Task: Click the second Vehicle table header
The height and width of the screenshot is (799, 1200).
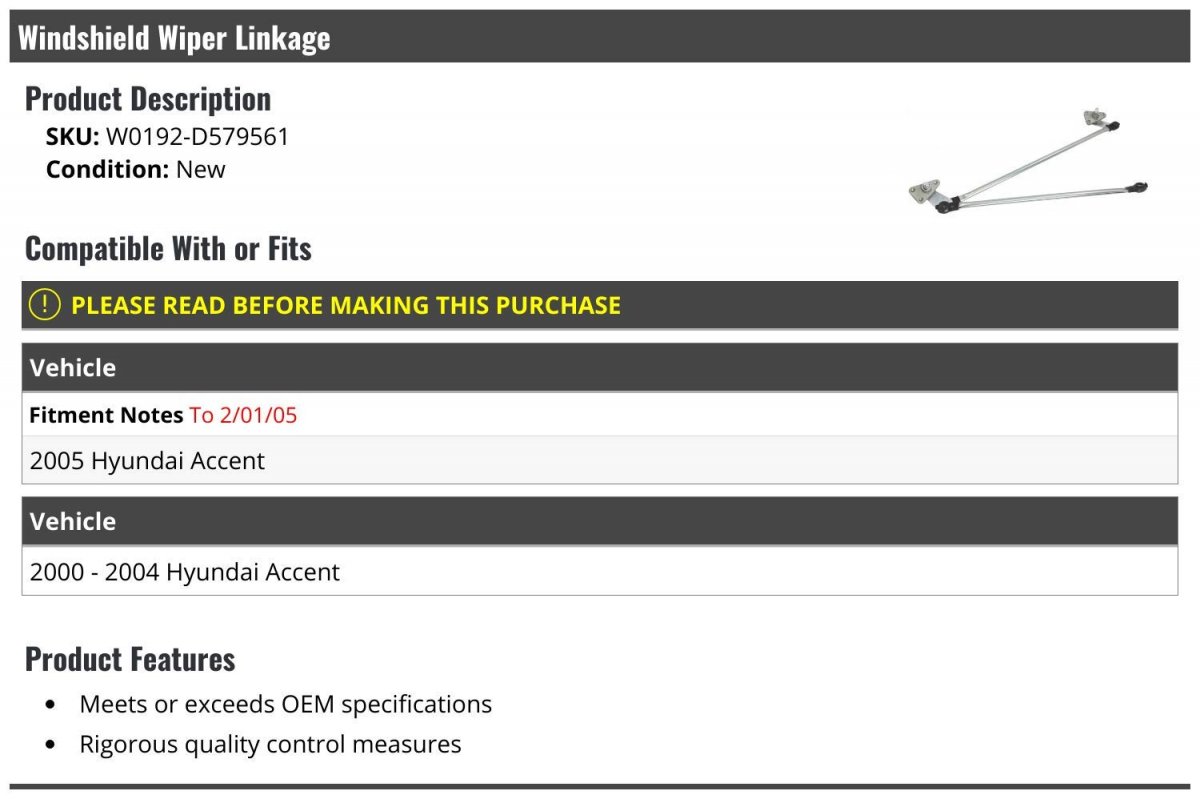Action: tap(600, 521)
